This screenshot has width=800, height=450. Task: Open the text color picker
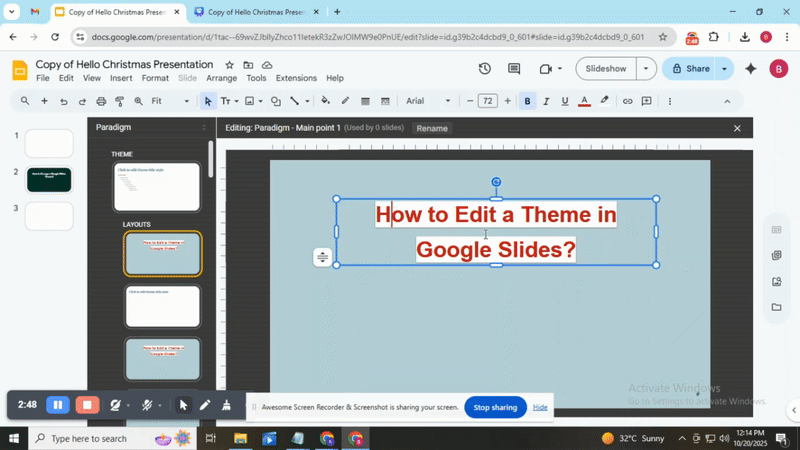(584, 101)
